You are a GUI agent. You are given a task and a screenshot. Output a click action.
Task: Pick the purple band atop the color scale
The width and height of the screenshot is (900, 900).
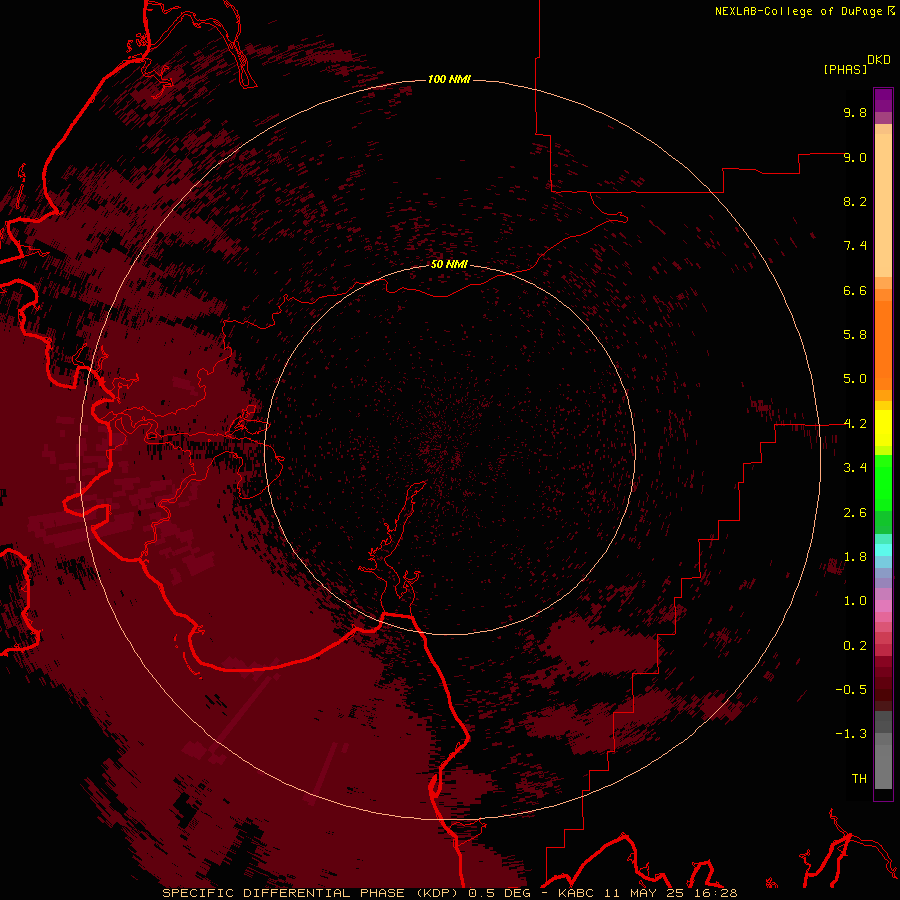883,100
